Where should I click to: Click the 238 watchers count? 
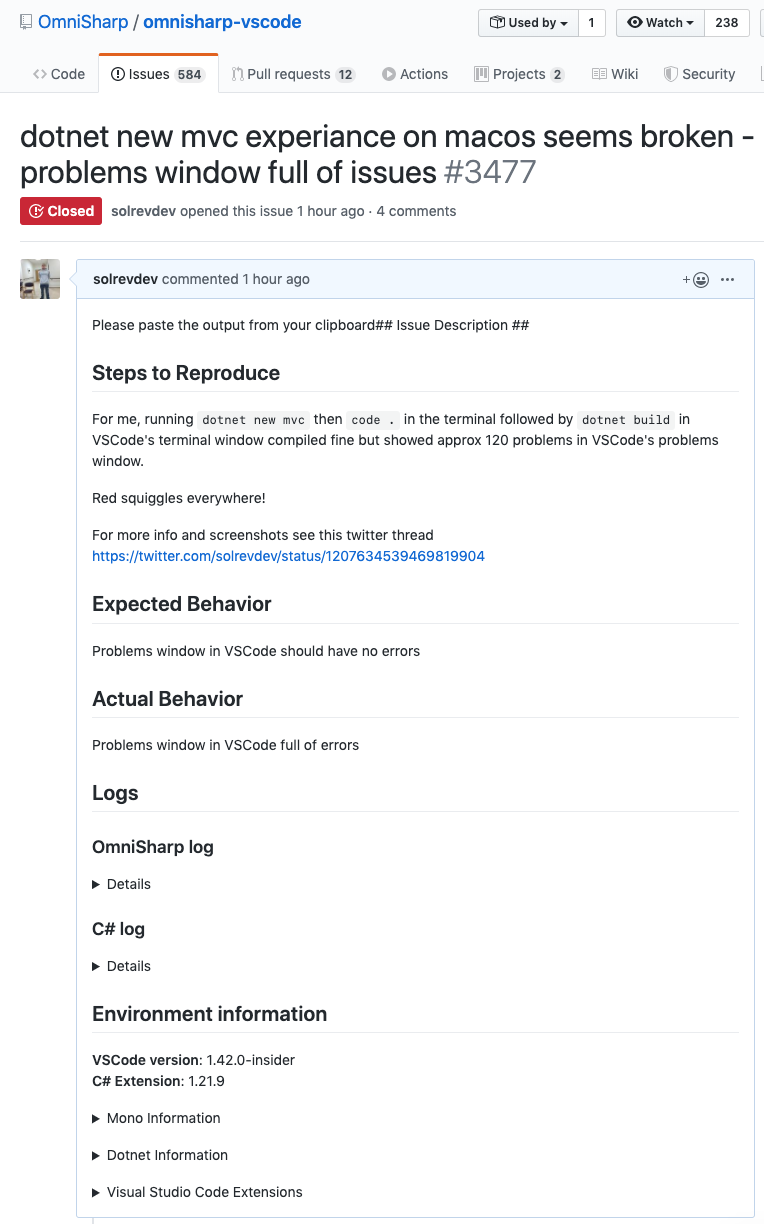(x=727, y=23)
